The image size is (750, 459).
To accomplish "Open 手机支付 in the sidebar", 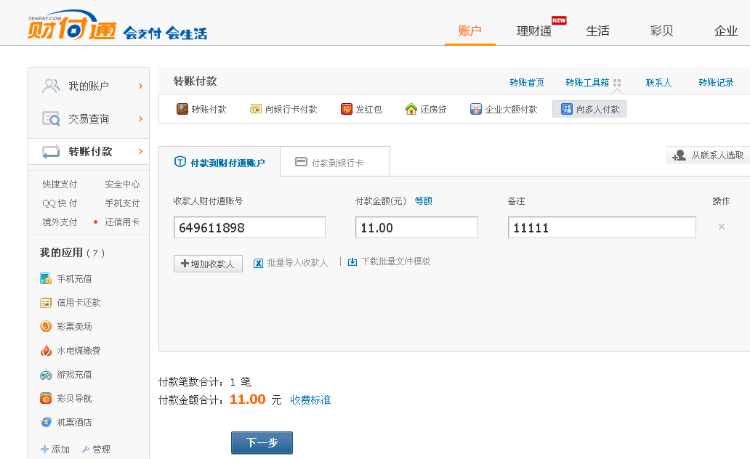I will [x=122, y=203].
